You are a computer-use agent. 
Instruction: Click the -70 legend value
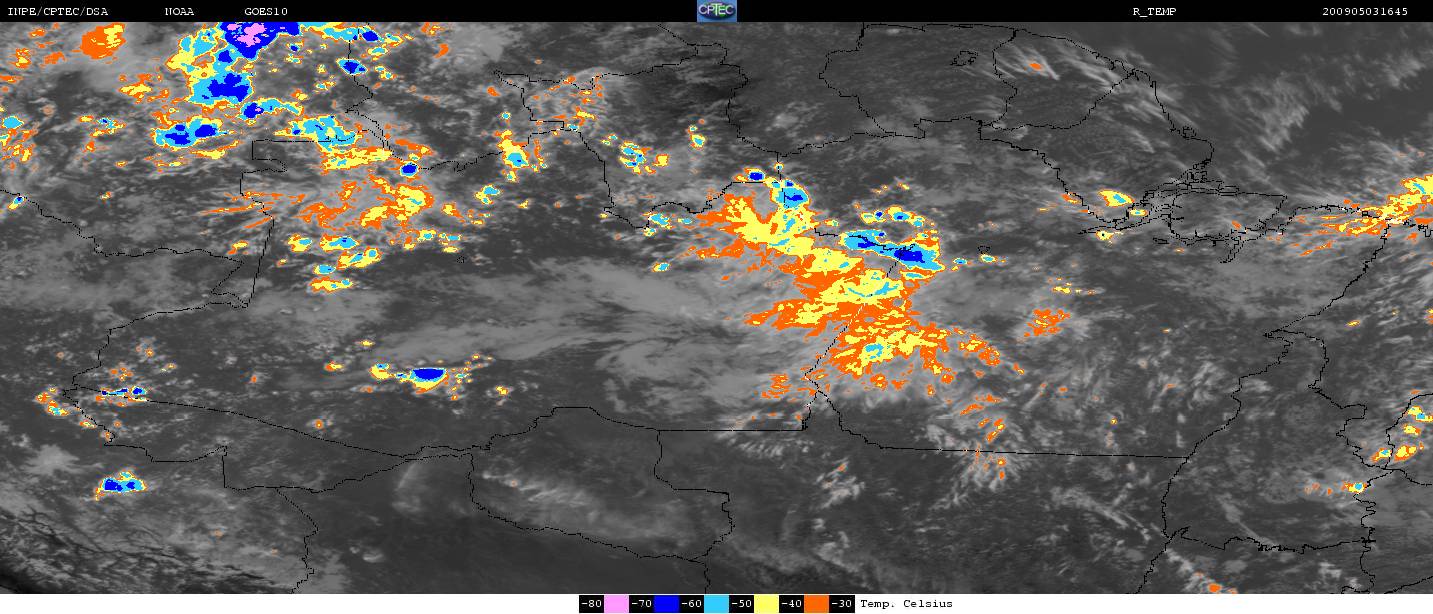(x=641, y=604)
